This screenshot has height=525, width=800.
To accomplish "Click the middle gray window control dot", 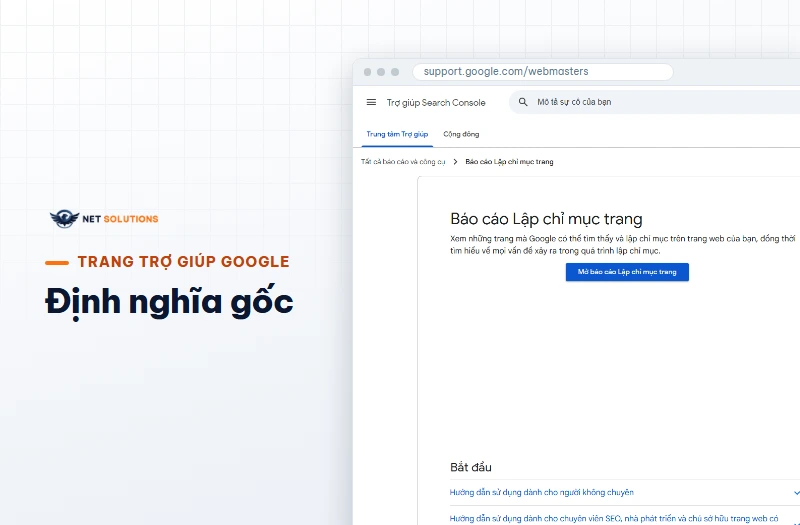I will (x=381, y=72).
